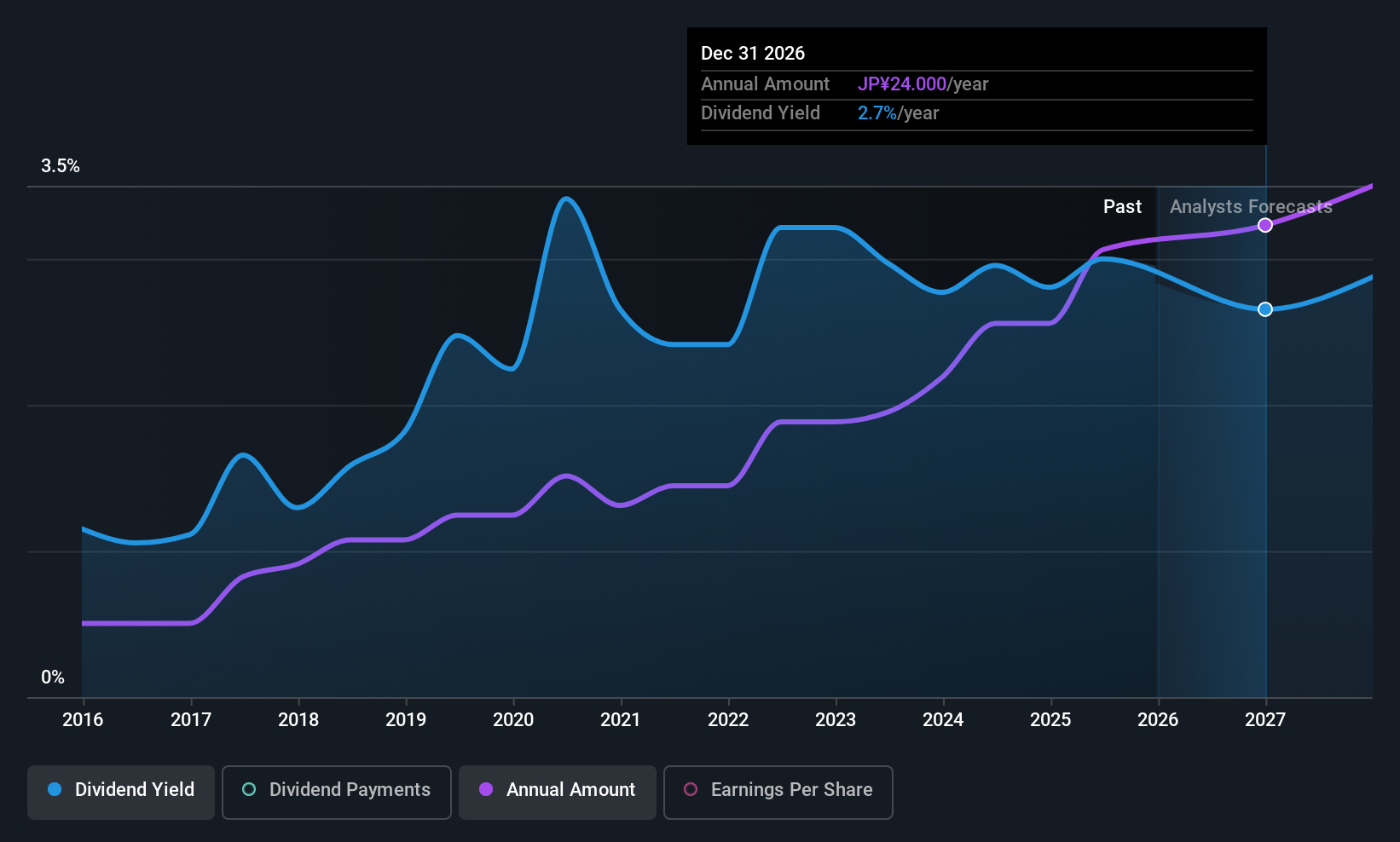This screenshot has width=1400, height=842.
Task: Click the Past section label
Action: point(1122,207)
